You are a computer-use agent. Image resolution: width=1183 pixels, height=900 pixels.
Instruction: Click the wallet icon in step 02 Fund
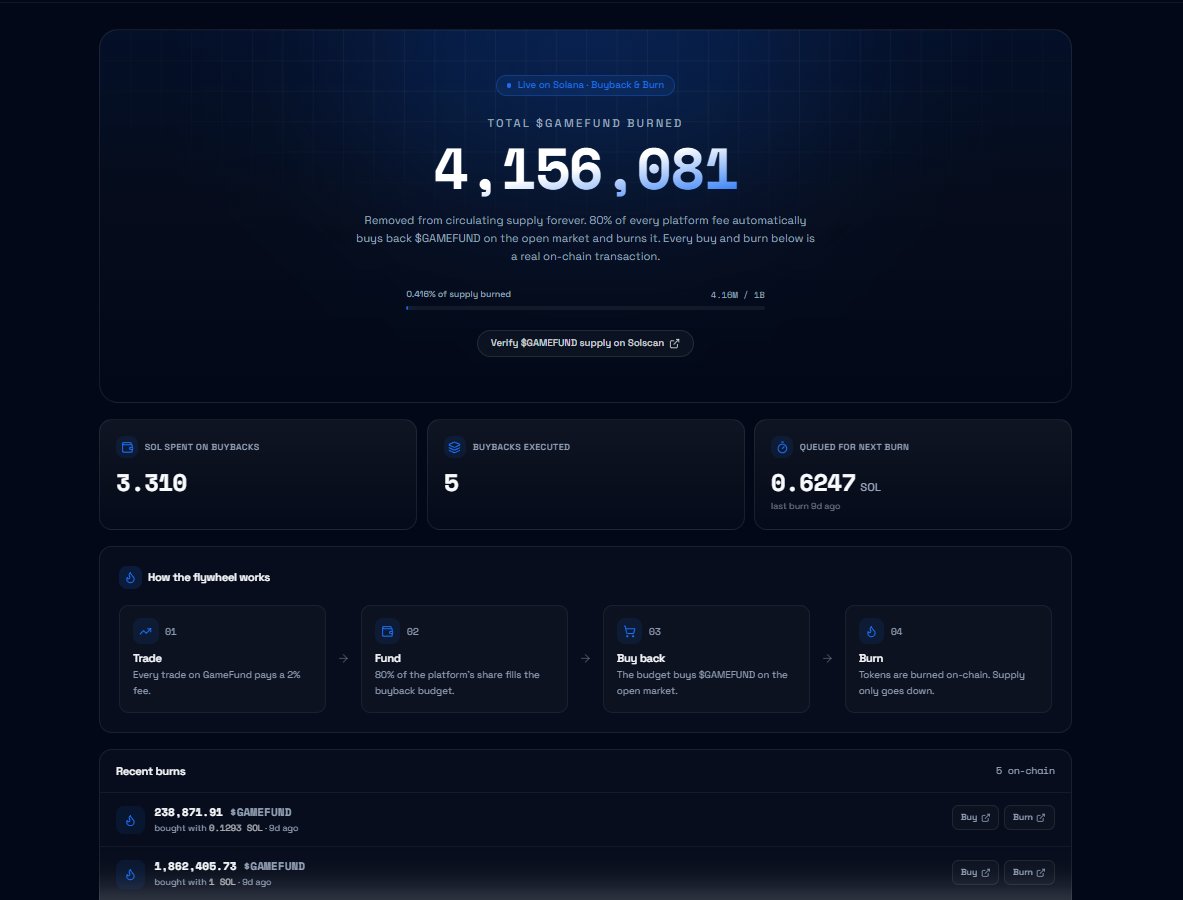(x=387, y=631)
